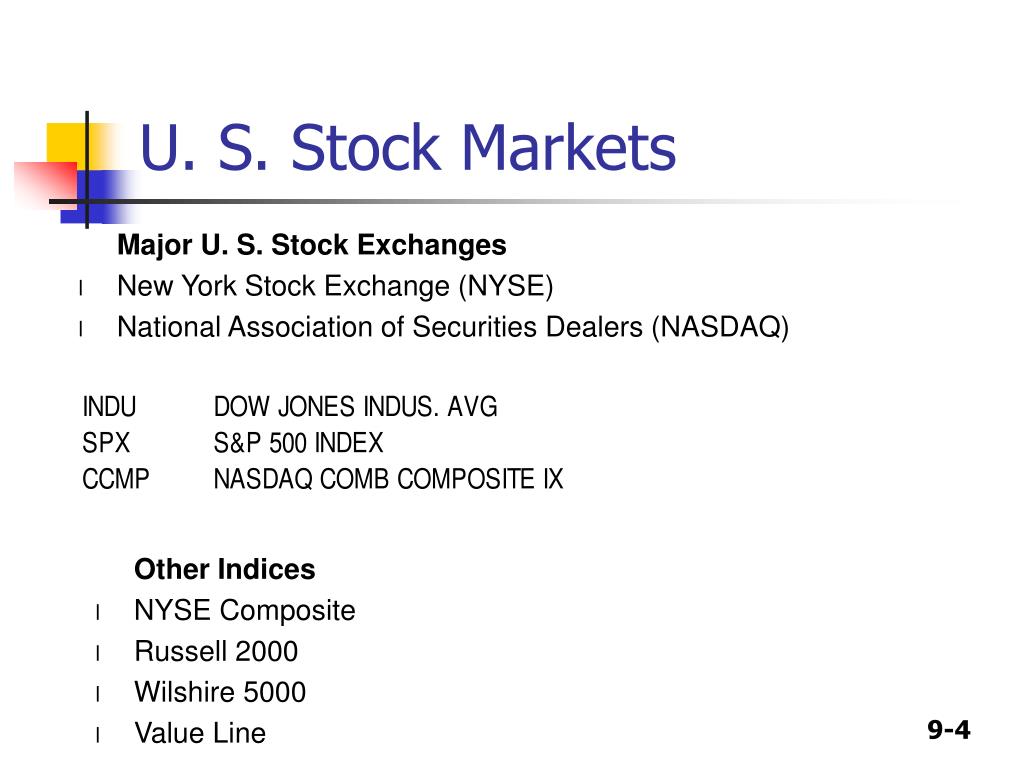Click New York Stock Exchange (NYSE) line
The width and height of the screenshot is (1024, 768).
tap(335, 287)
